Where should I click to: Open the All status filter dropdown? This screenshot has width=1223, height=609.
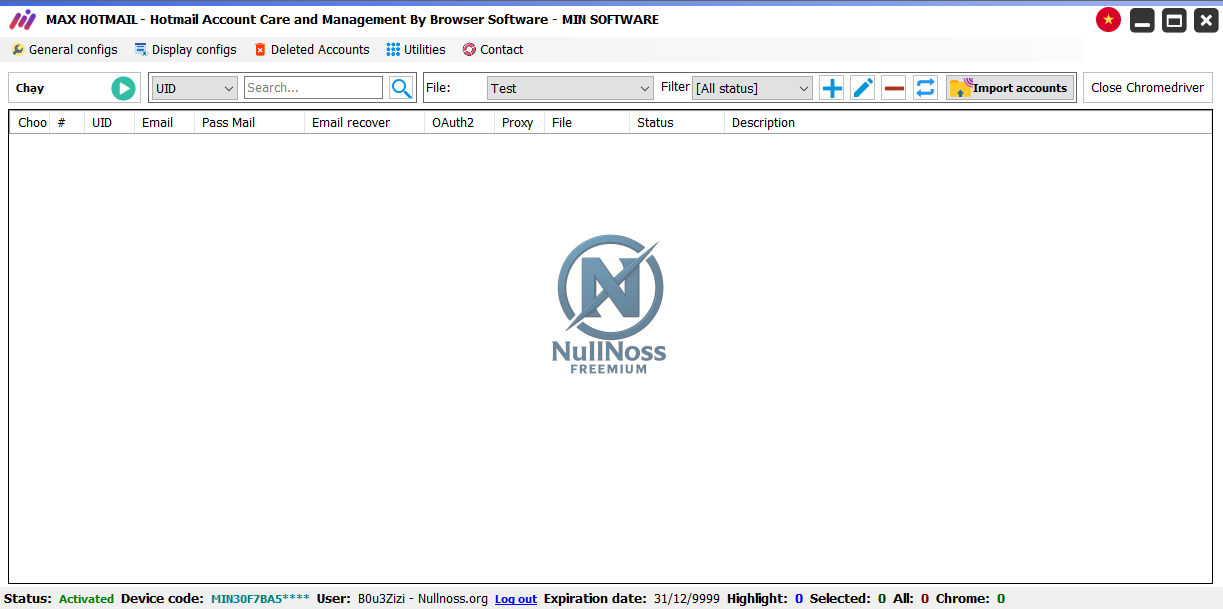(x=752, y=88)
